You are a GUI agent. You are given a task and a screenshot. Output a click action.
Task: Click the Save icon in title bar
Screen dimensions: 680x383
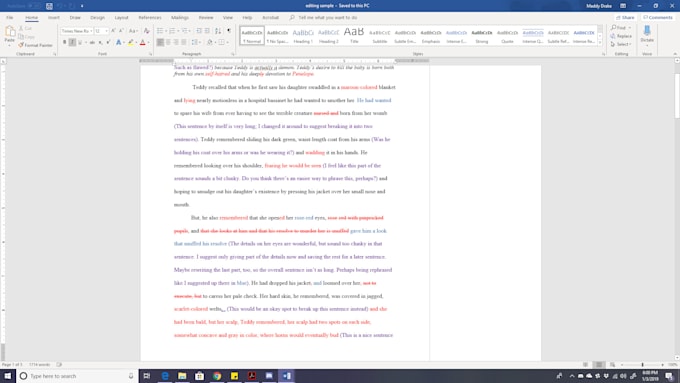tap(49, 6)
